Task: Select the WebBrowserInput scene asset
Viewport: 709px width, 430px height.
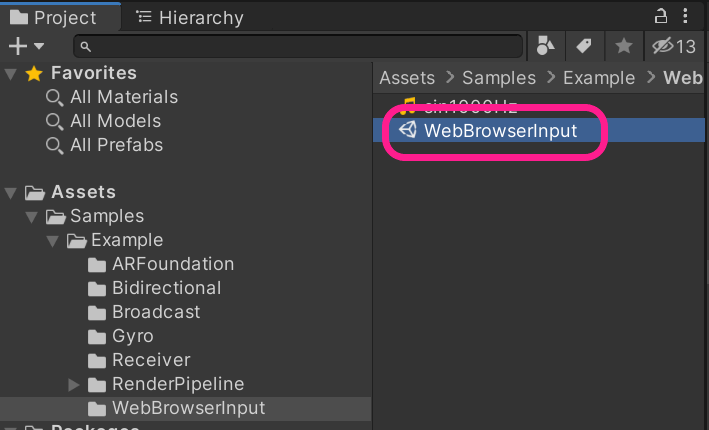Action: click(x=499, y=131)
